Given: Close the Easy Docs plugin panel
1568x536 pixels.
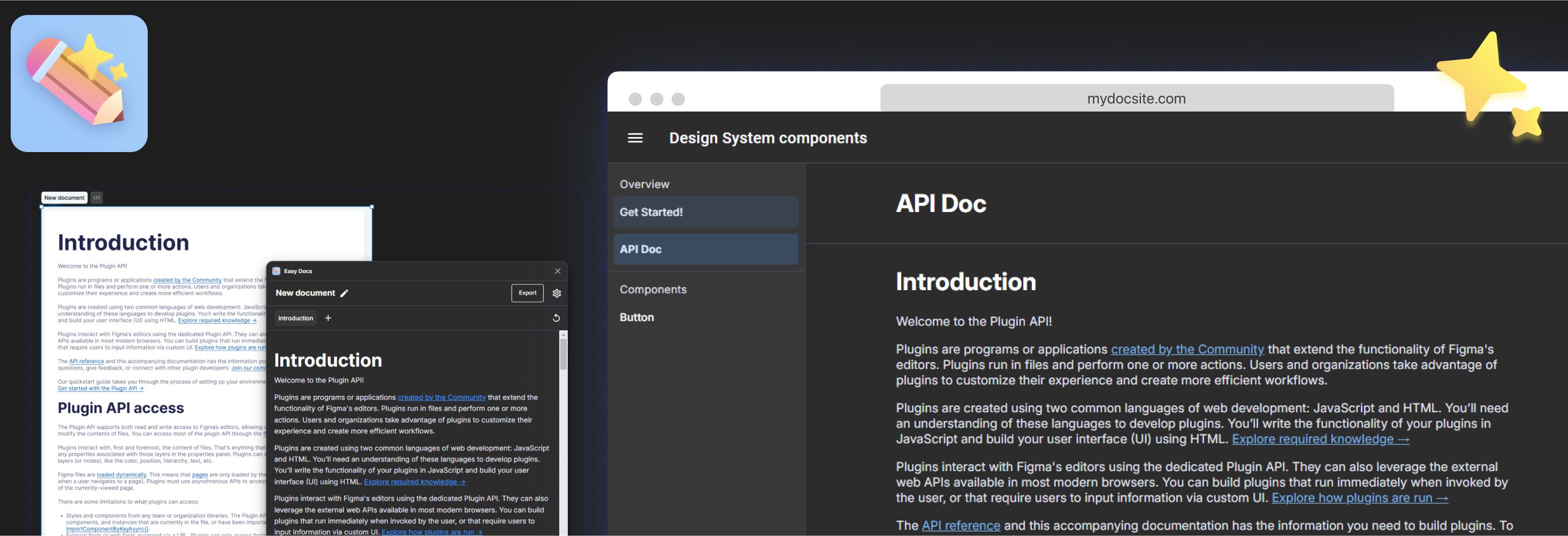Looking at the screenshot, I should click(x=557, y=270).
